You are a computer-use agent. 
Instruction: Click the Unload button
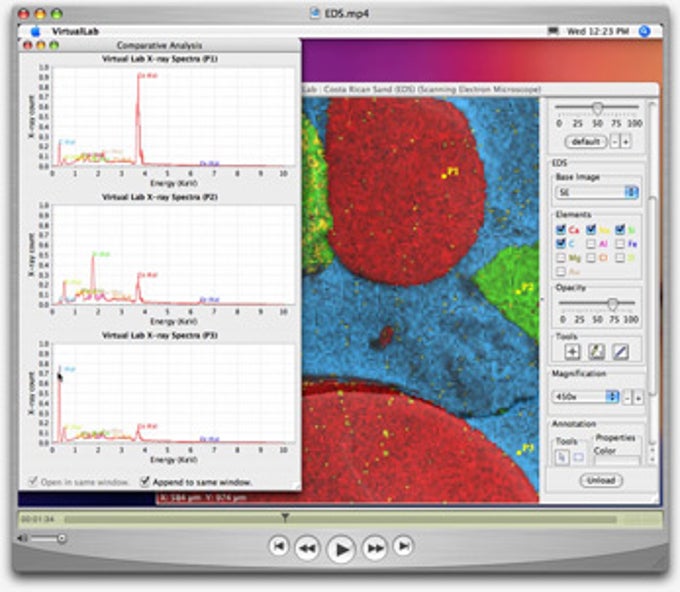(x=601, y=480)
